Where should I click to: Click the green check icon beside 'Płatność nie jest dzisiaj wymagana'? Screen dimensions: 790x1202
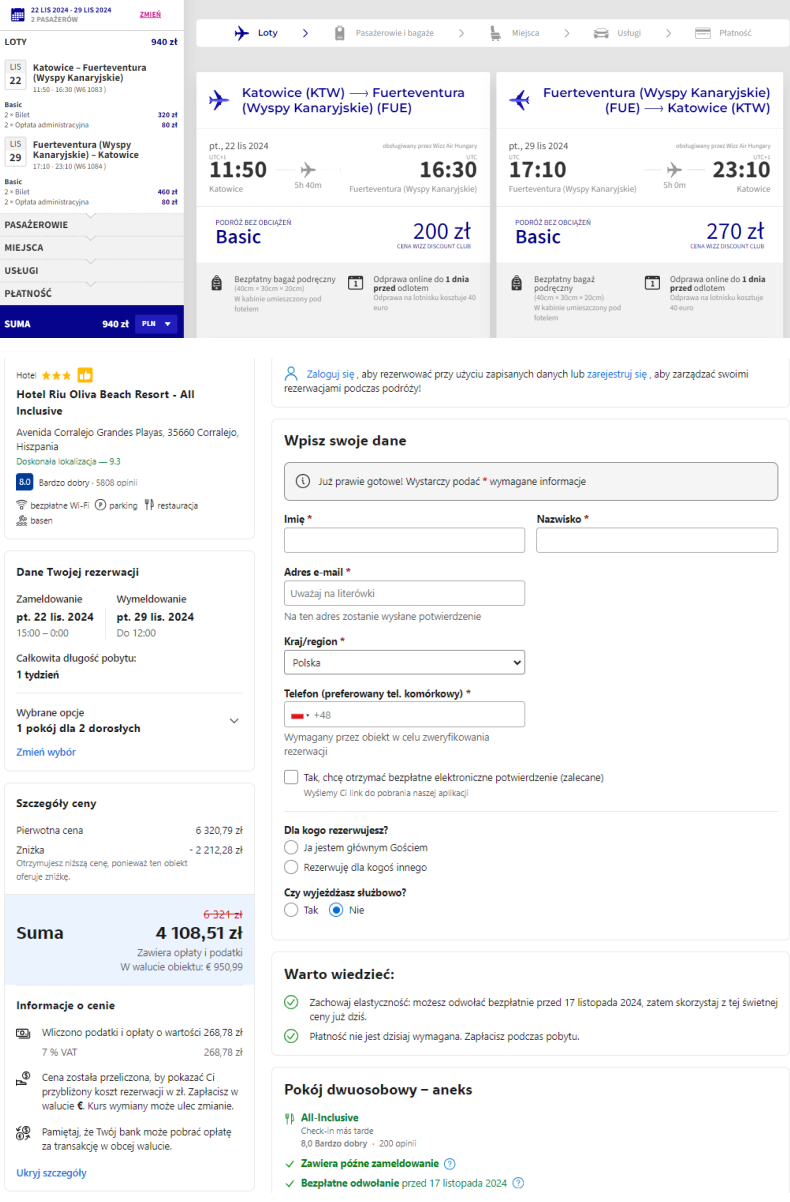[291, 1036]
